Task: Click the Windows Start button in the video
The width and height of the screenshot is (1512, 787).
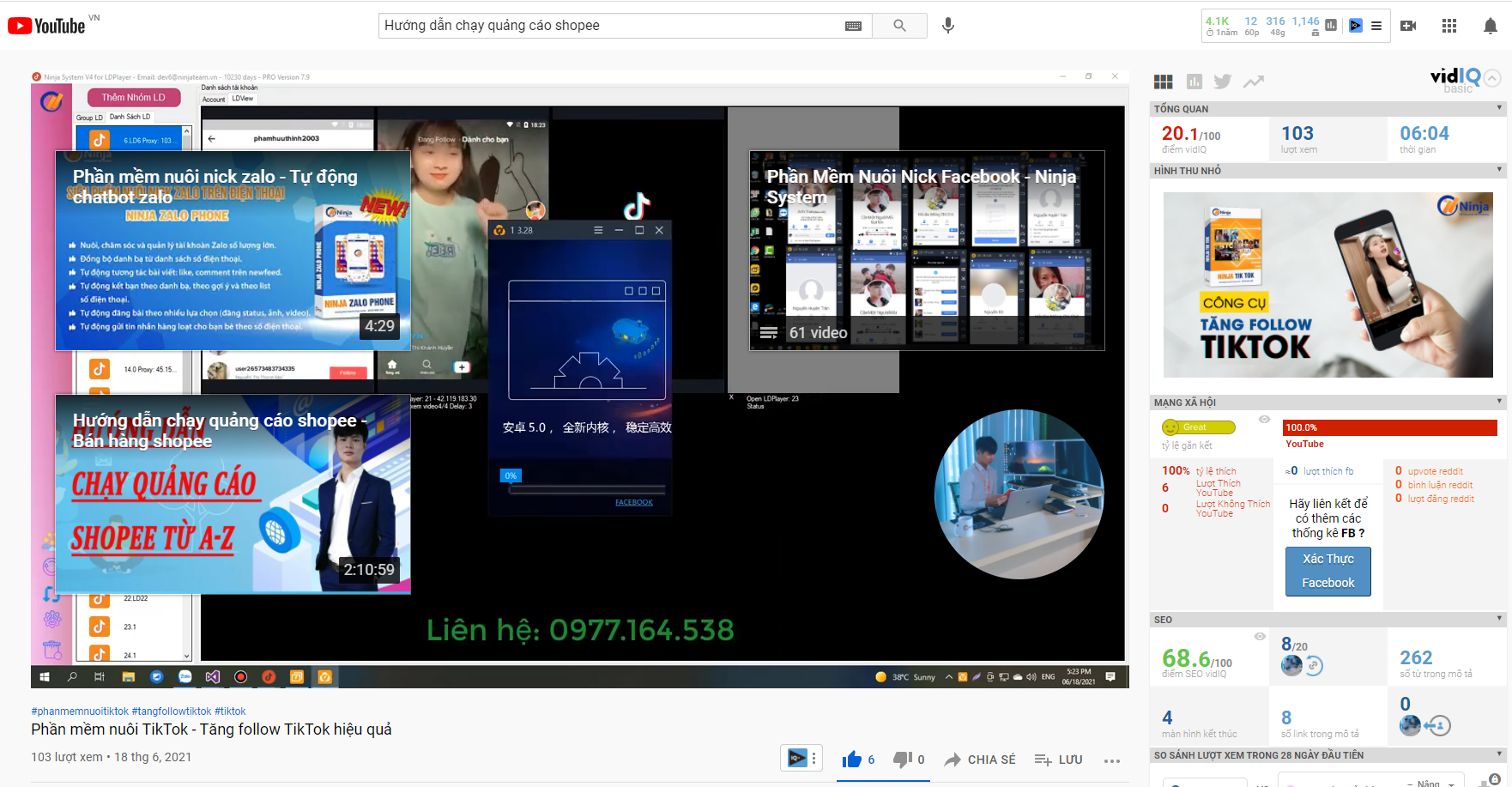Action: [x=45, y=677]
